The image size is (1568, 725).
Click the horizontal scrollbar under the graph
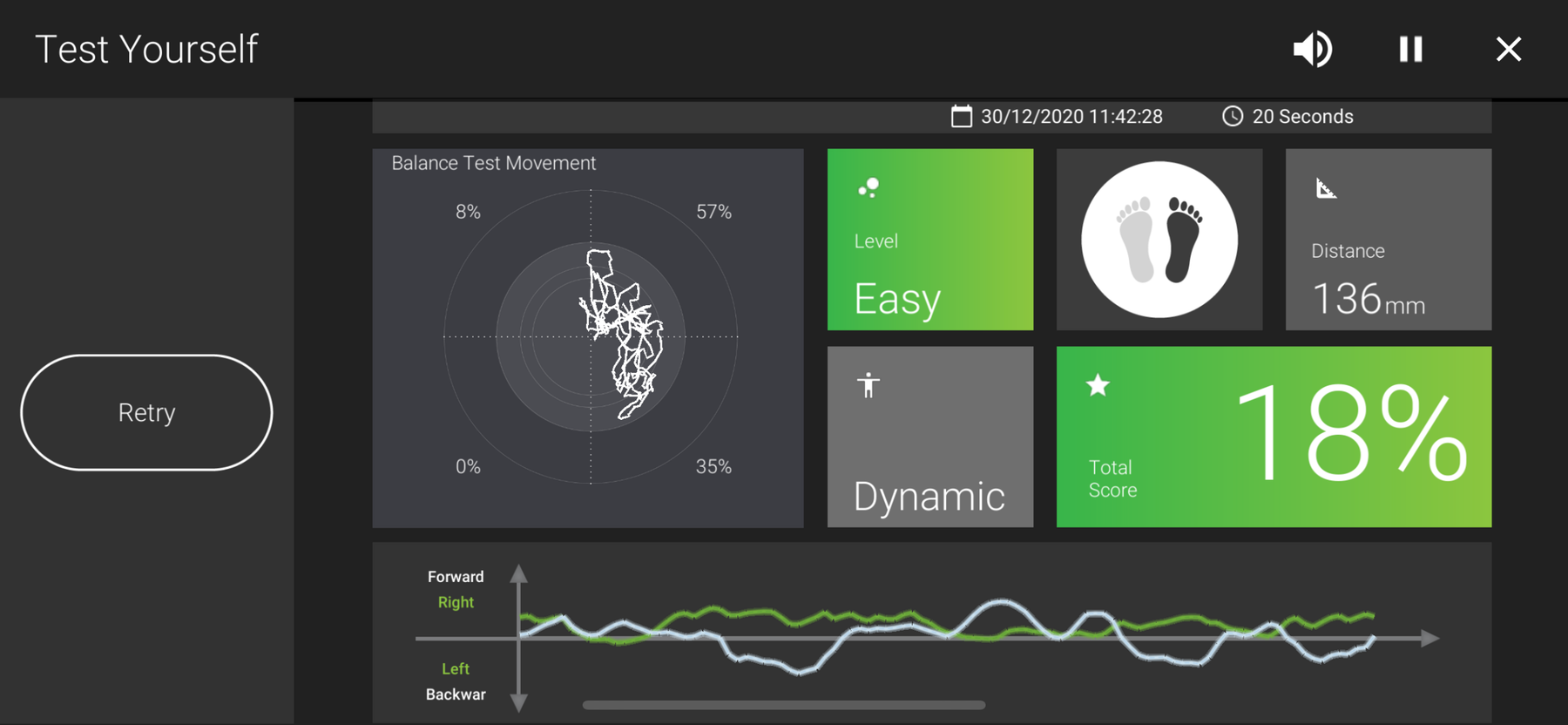click(784, 705)
